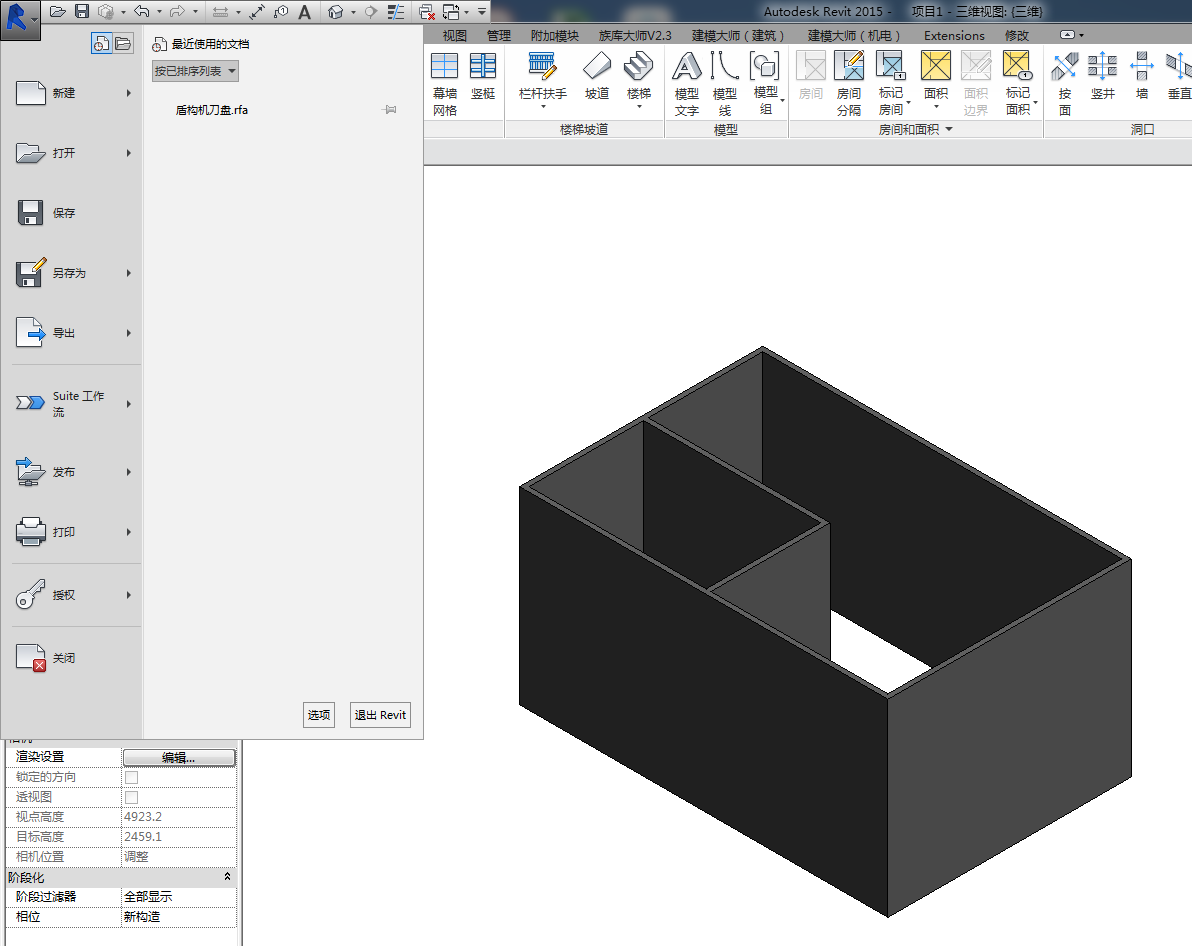This screenshot has width=1192, height=946.
Task: Switch to the 附加模块 ribbon tab
Action: click(555, 35)
